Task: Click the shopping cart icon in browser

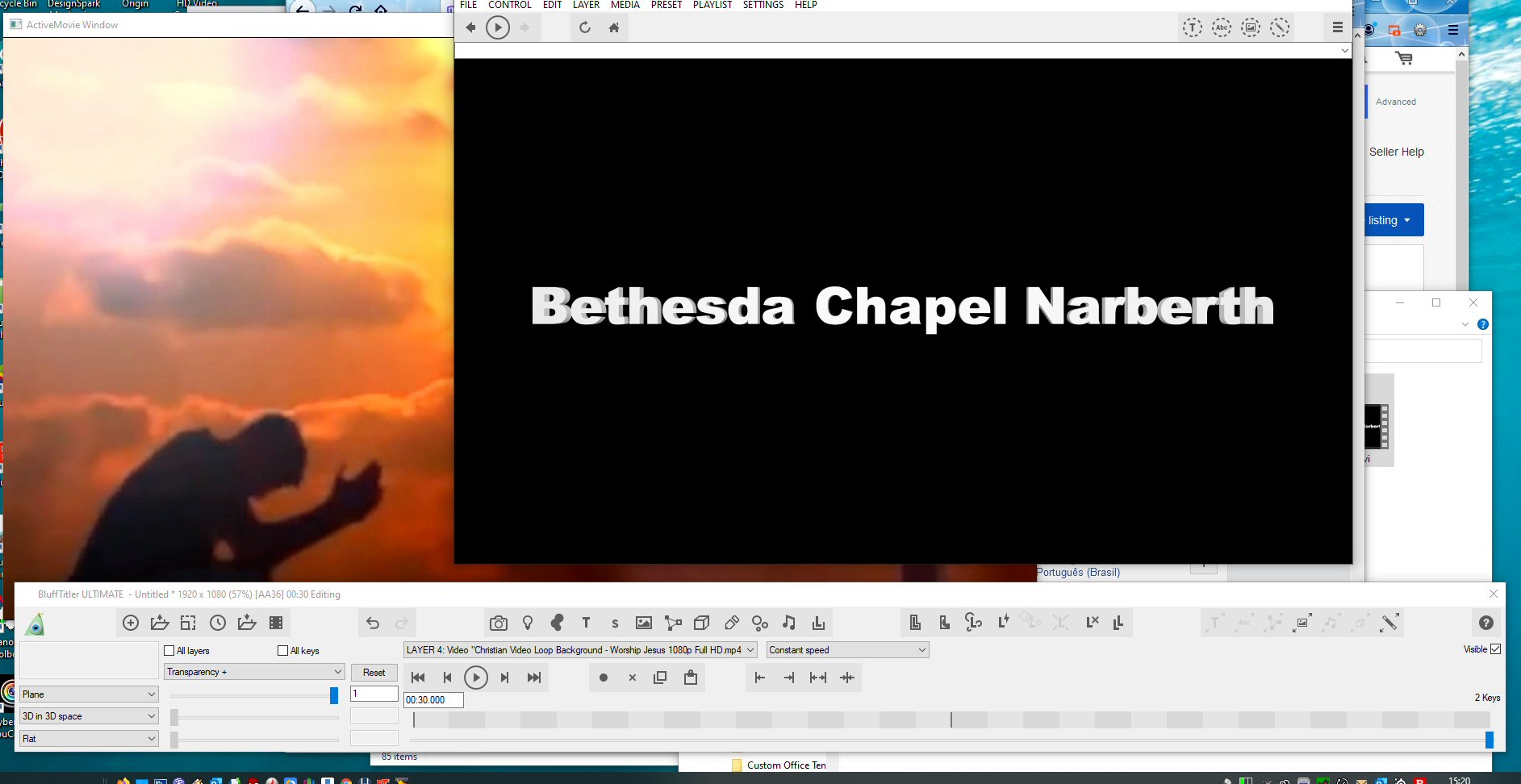Action: [1404, 58]
